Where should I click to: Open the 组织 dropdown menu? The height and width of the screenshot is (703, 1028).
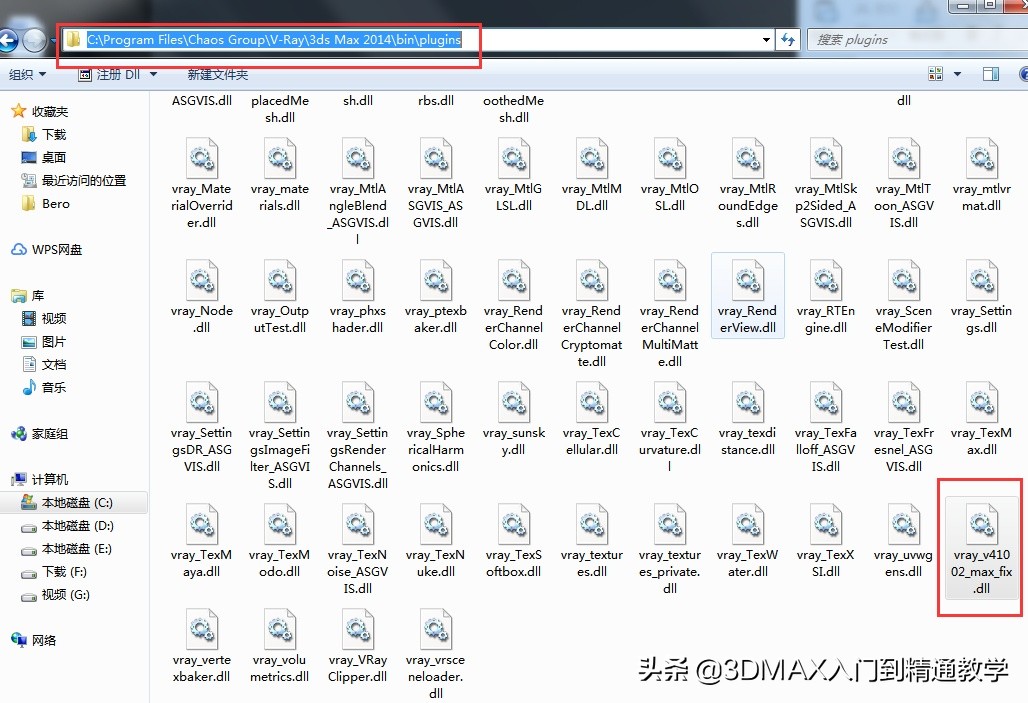click(27, 75)
